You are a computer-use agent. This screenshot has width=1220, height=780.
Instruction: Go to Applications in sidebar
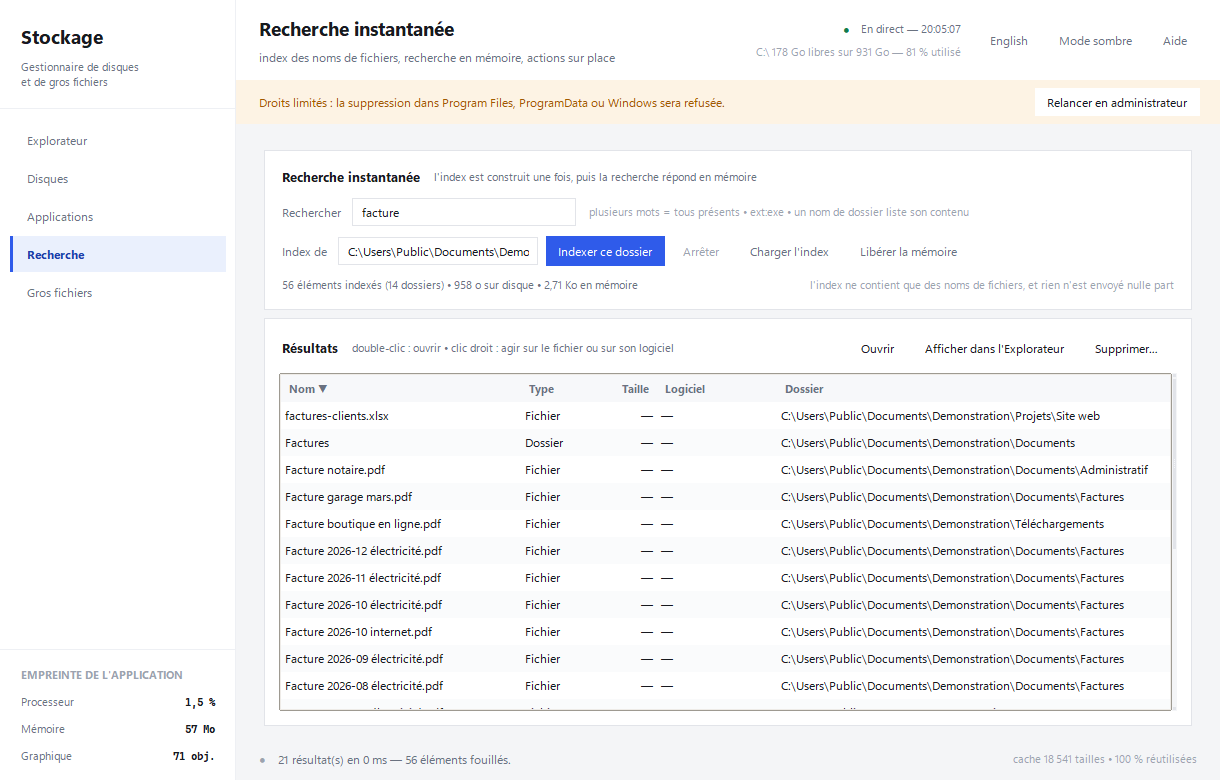click(x=118, y=217)
